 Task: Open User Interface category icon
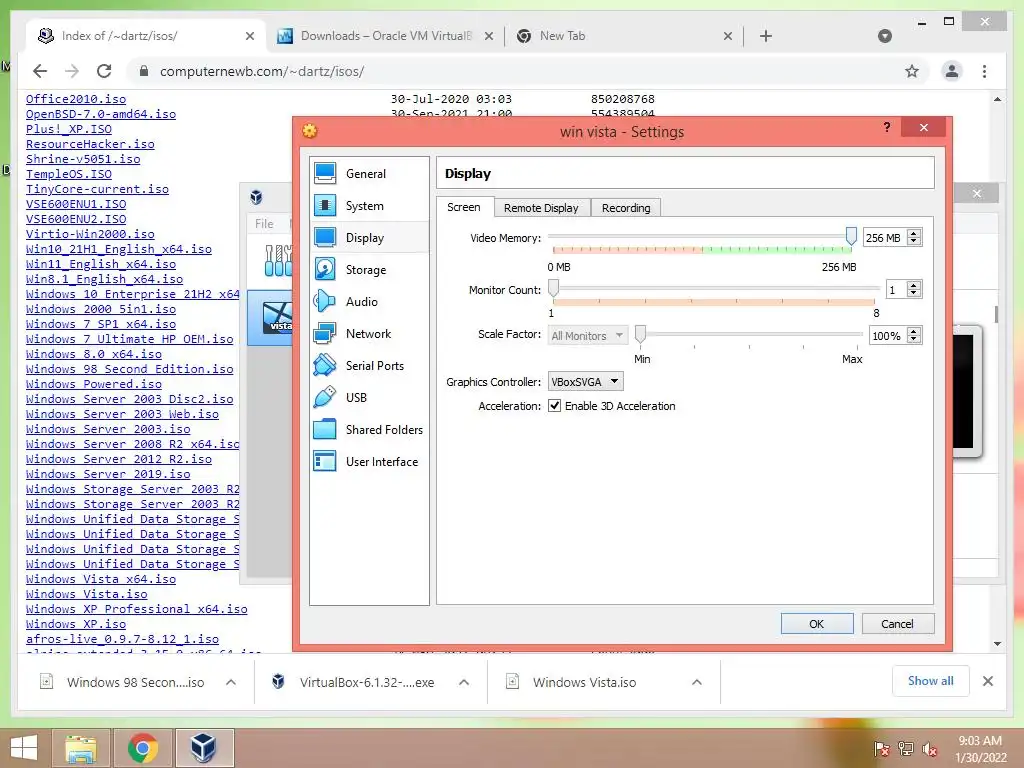[x=325, y=462]
